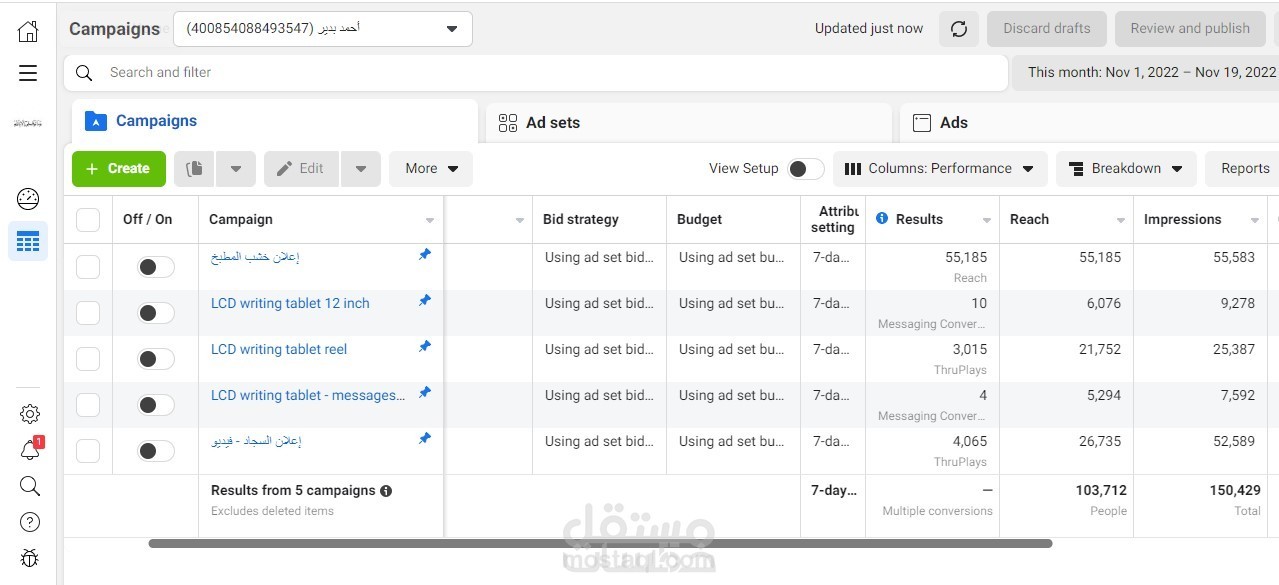The height and width of the screenshot is (585, 1279).
Task: Open the notifications bell icon
Action: [x=30, y=451]
